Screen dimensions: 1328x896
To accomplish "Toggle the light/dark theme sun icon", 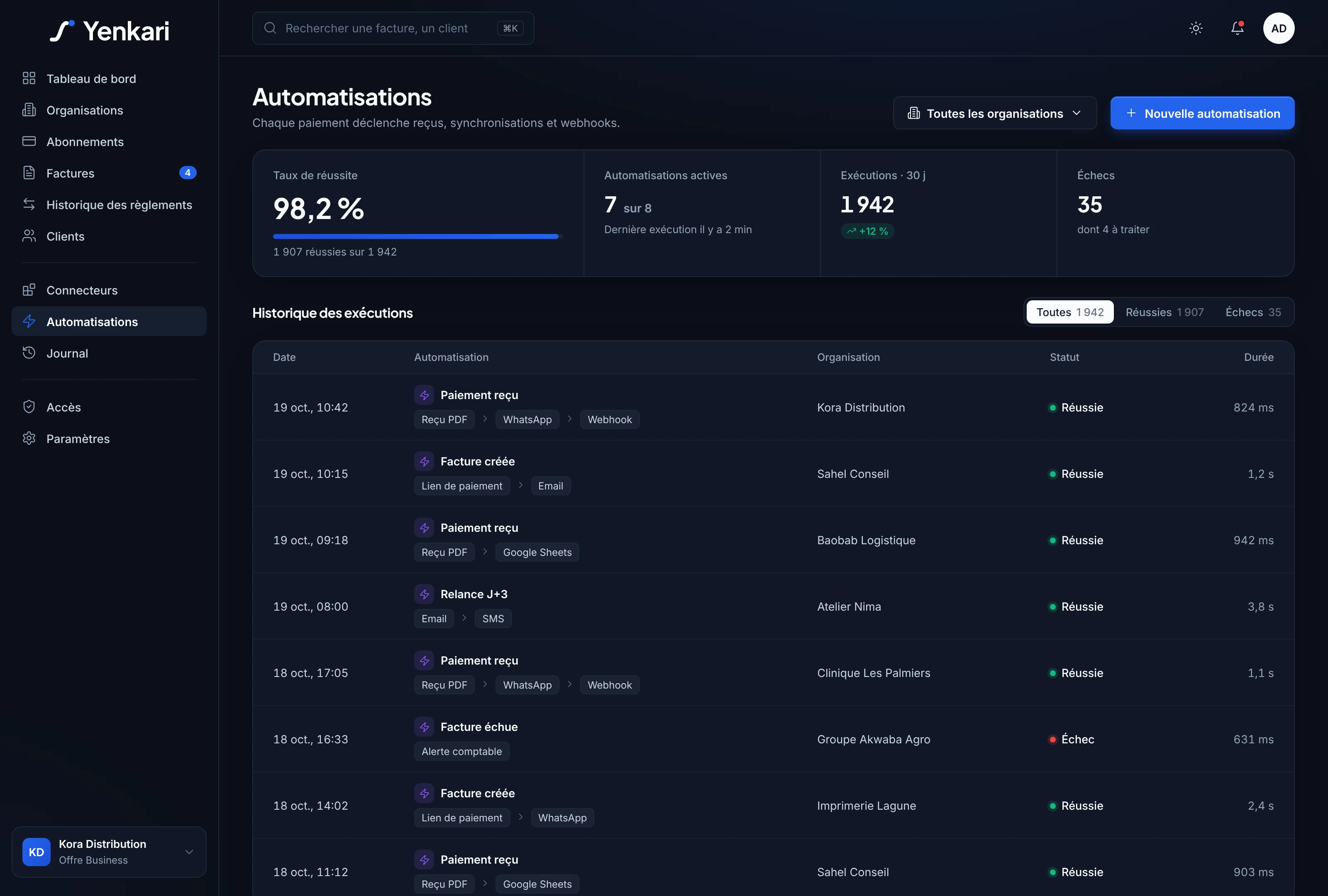I will click(1196, 28).
